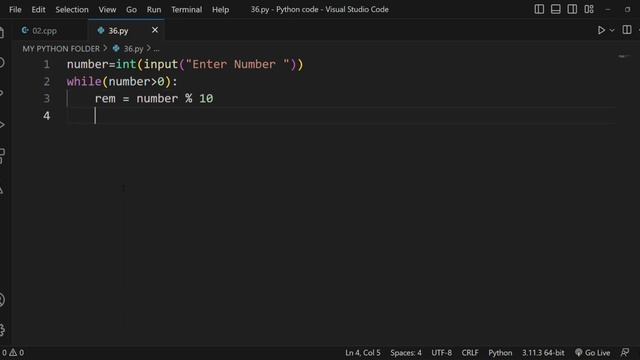Image resolution: width=640 pixels, height=360 pixels.
Task: Place cursor on rem variable in line 3
Action: click(105, 99)
